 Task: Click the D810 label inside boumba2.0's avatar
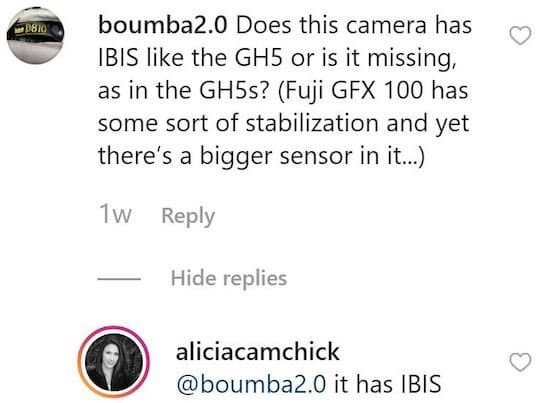click(35, 29)
